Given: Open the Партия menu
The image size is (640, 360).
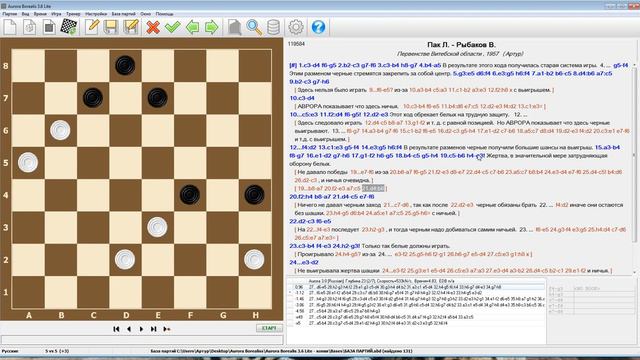Looking at the screenshot, I should point(10,14).
